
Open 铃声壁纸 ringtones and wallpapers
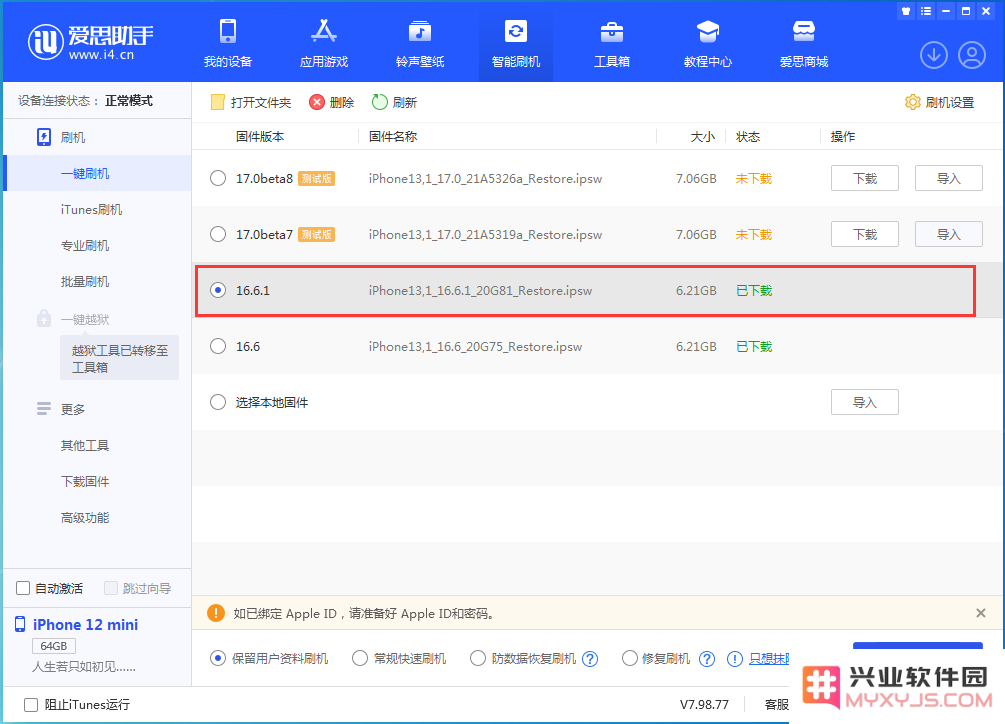(420, 44)
